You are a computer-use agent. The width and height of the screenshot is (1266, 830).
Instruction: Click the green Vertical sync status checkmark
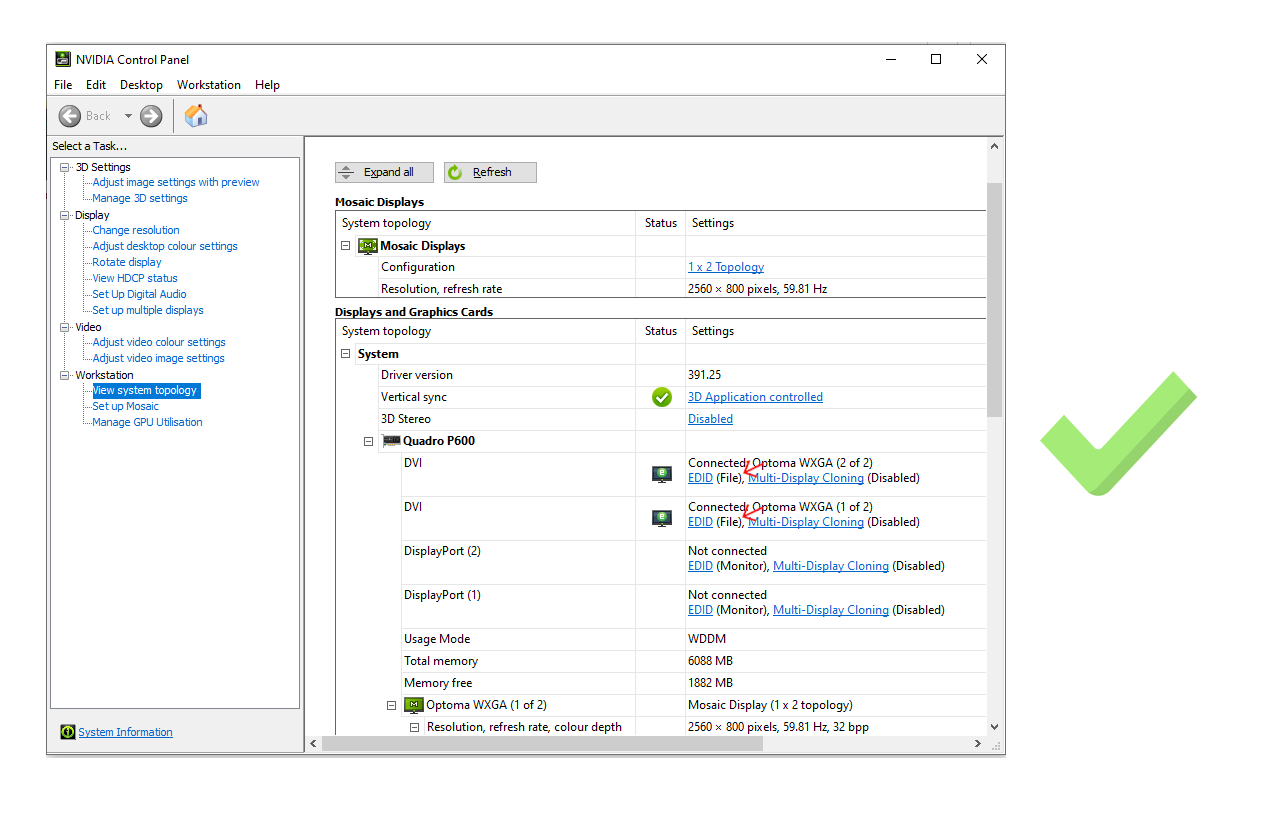coord(661,397)
